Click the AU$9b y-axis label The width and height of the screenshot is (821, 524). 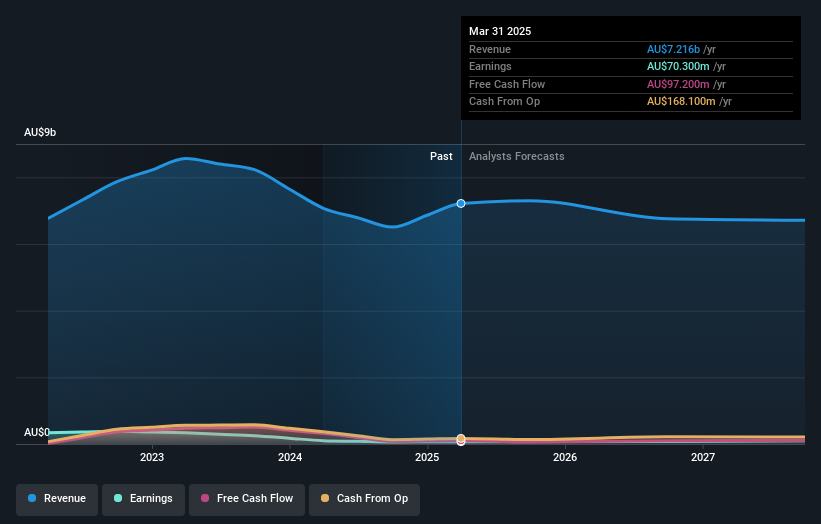click(40, 132)
